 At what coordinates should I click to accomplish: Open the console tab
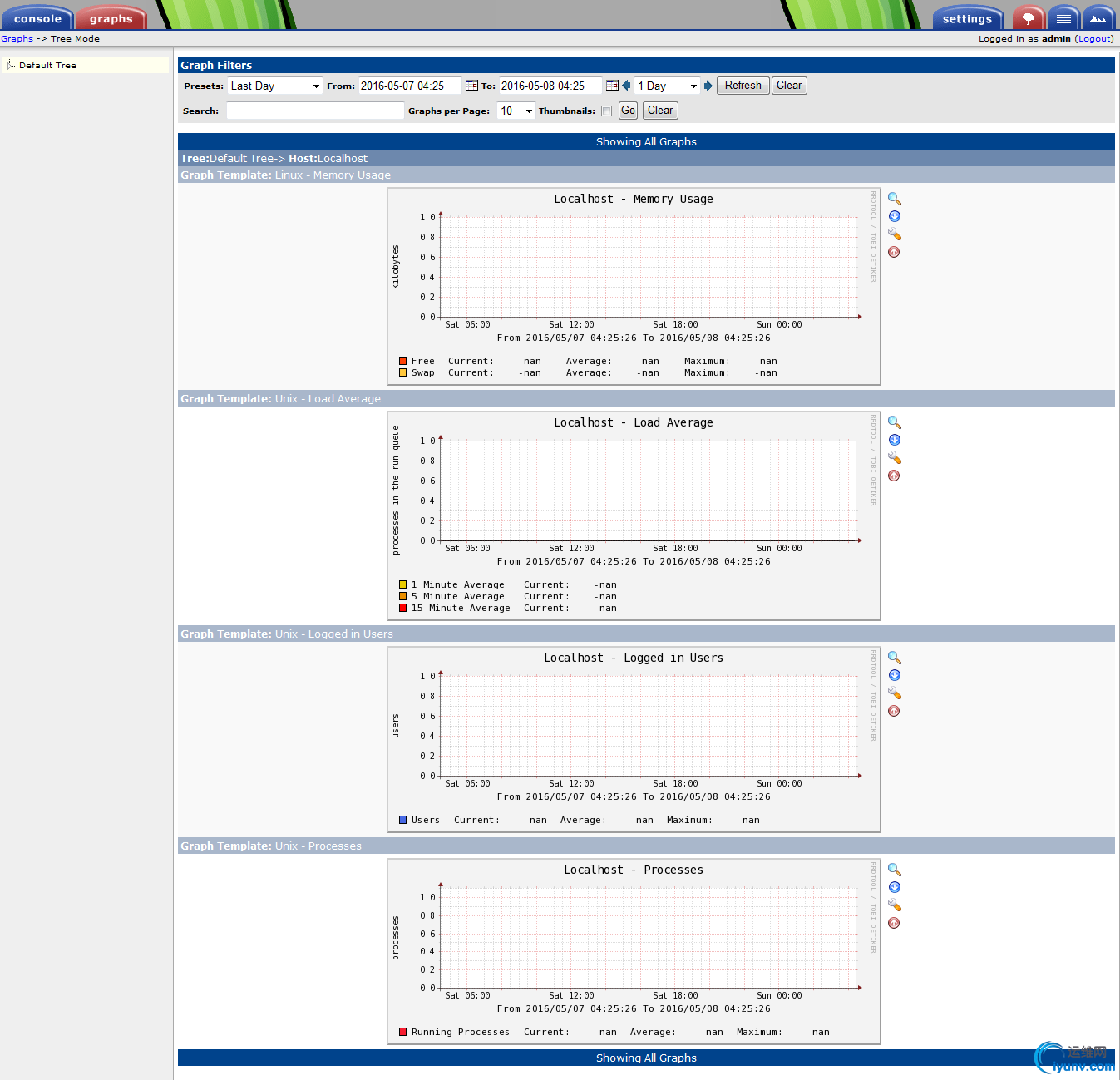tap(37, 18)
